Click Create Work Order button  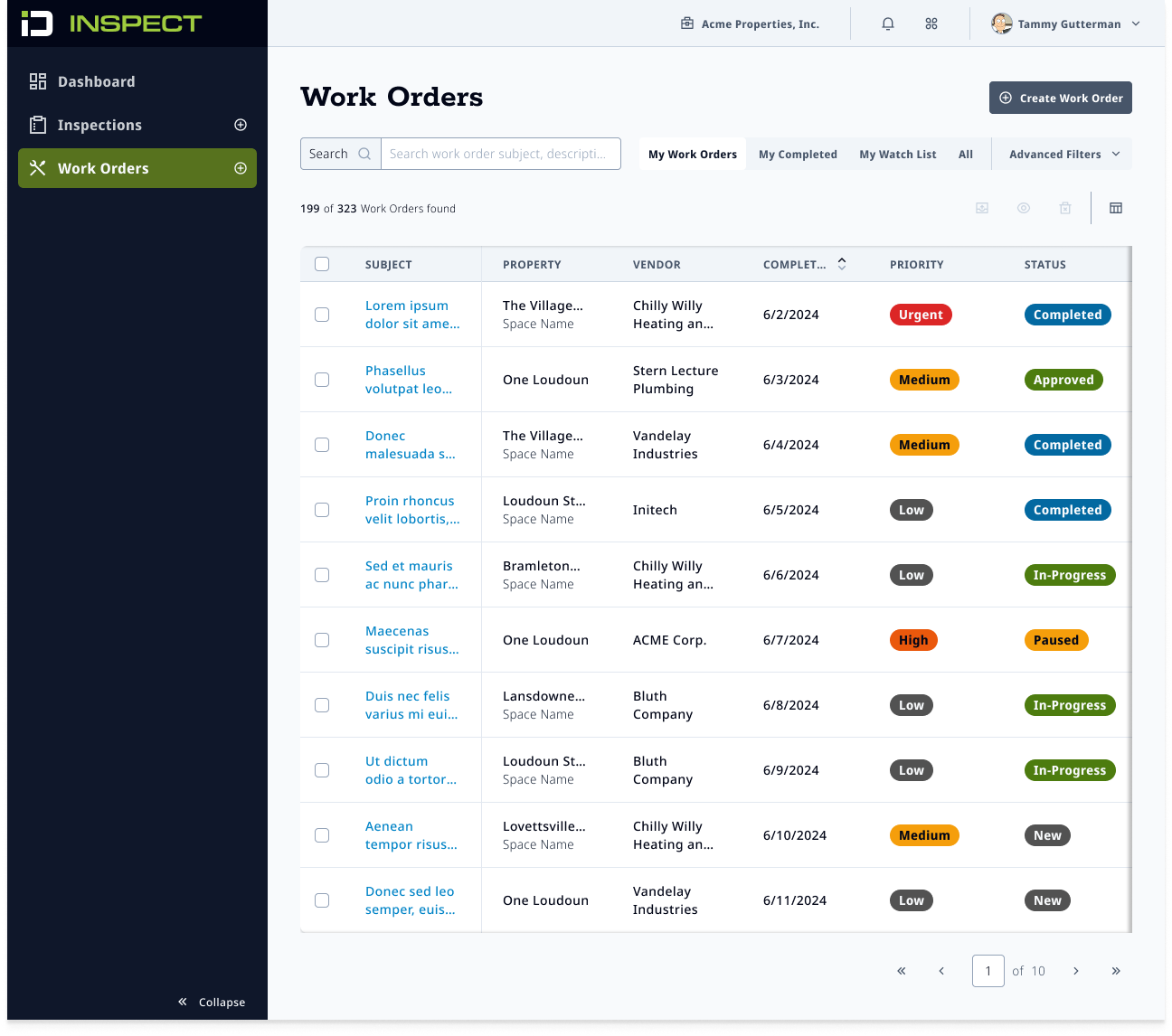[x=1061, y=98]
